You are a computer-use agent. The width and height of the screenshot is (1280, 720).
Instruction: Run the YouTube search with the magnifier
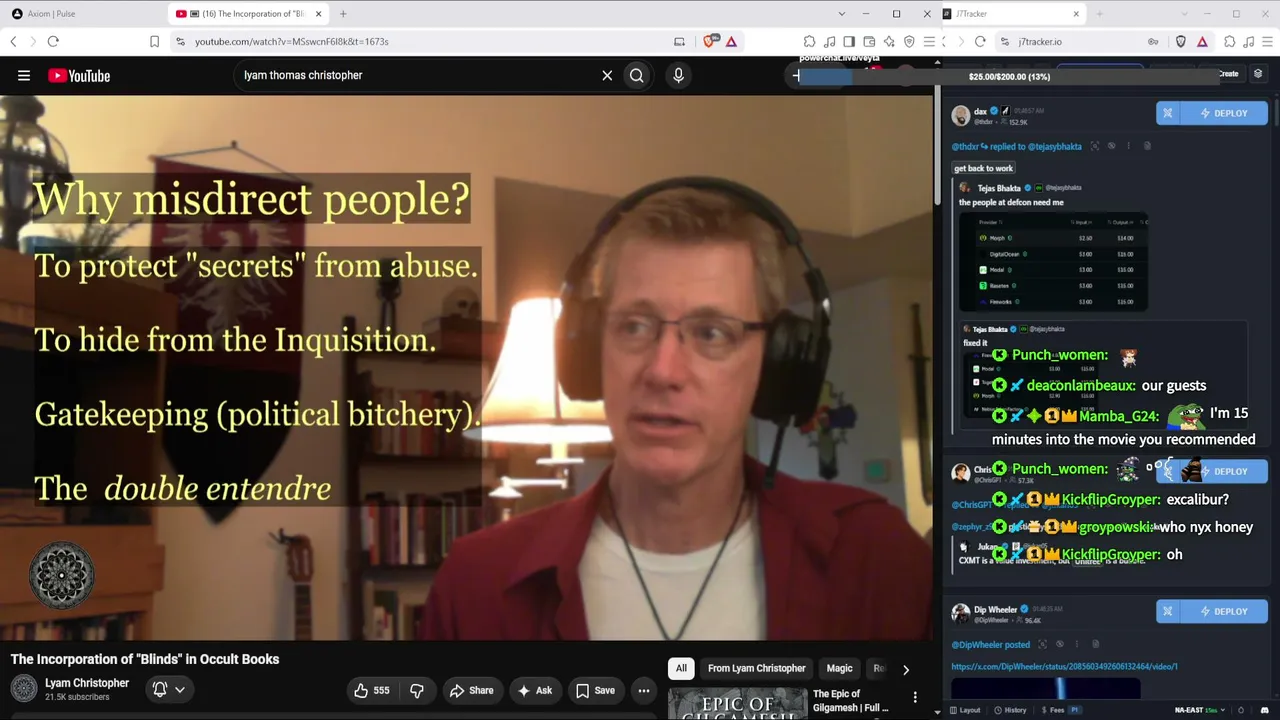(637, 75)
